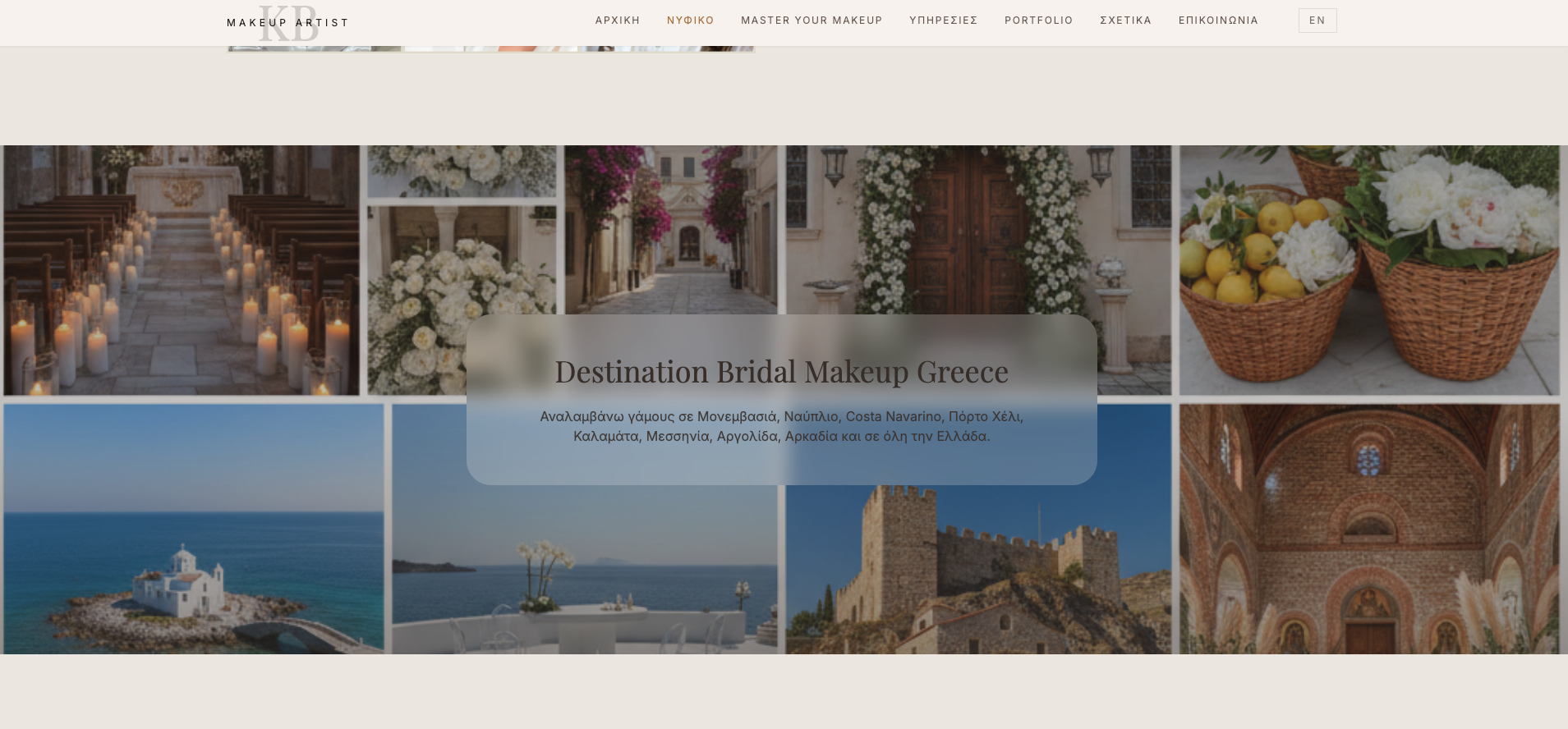
Task: Click the paragraph starting Αναλαμβάνω γάμους
Action: [782, 426]
